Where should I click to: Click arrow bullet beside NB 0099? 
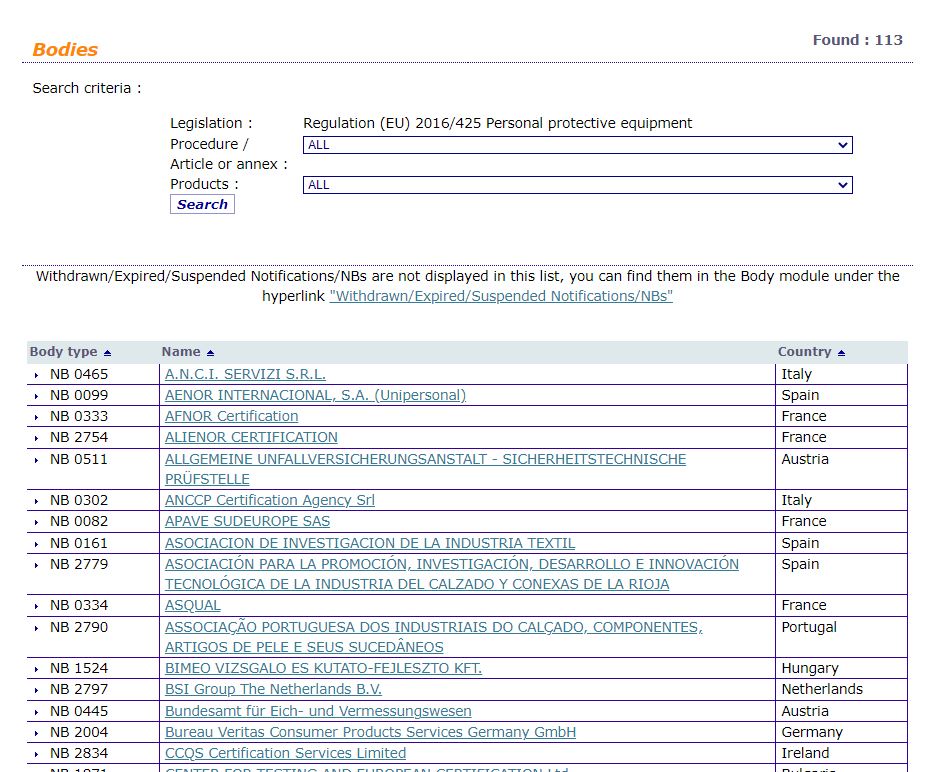[37, 396]
